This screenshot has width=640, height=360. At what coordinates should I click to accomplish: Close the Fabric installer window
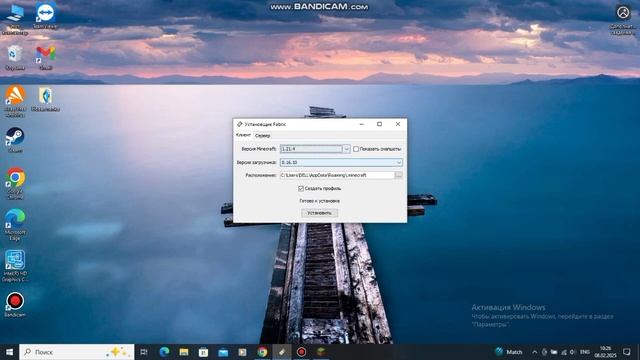click(398, 124)
